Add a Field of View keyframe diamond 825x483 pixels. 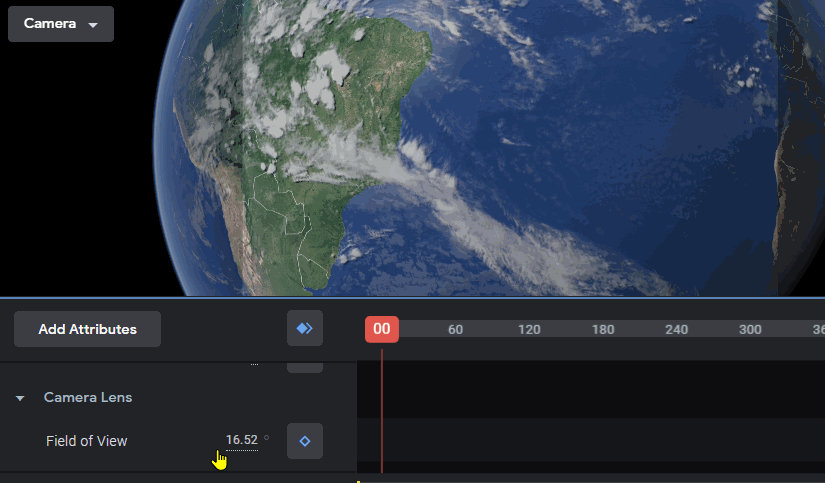[x=305, y=441]
